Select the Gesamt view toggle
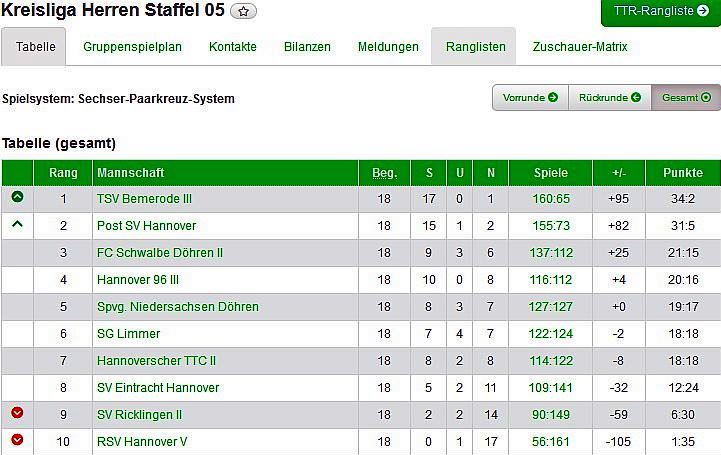 (685, 97)
